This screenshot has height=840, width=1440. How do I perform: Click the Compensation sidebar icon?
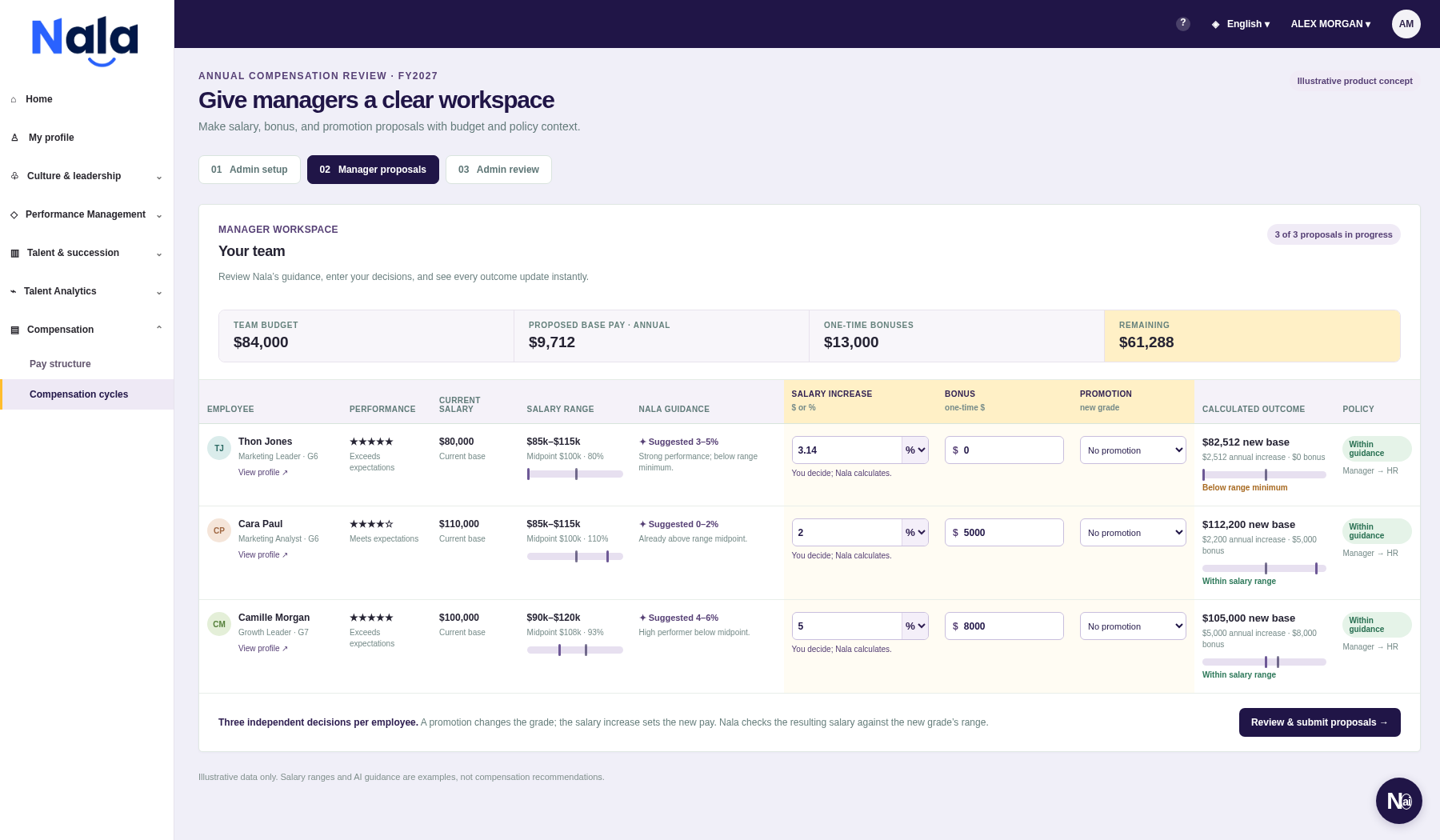tap(14, 330)
